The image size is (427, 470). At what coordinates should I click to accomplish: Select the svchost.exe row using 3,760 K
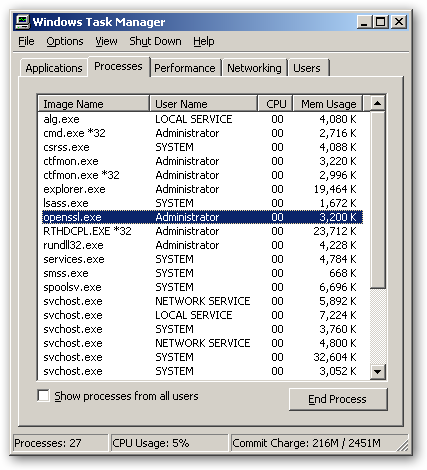202,329
